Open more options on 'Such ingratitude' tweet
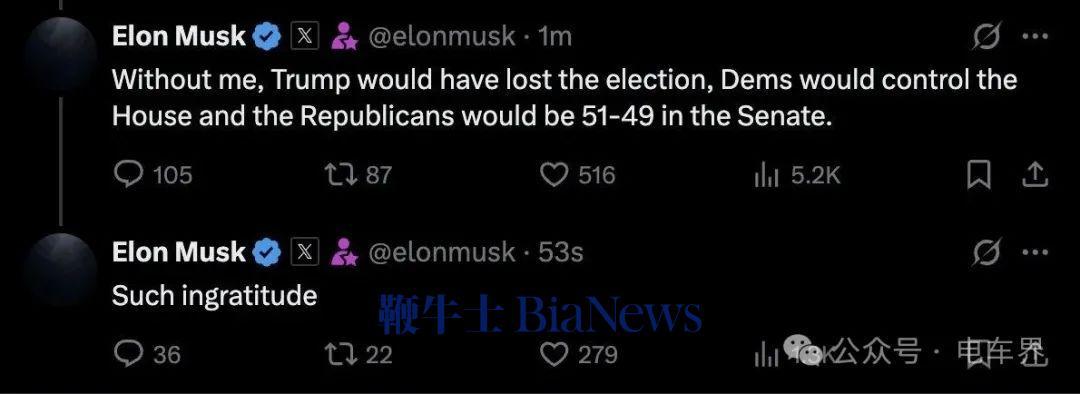 pos(1035,253)
